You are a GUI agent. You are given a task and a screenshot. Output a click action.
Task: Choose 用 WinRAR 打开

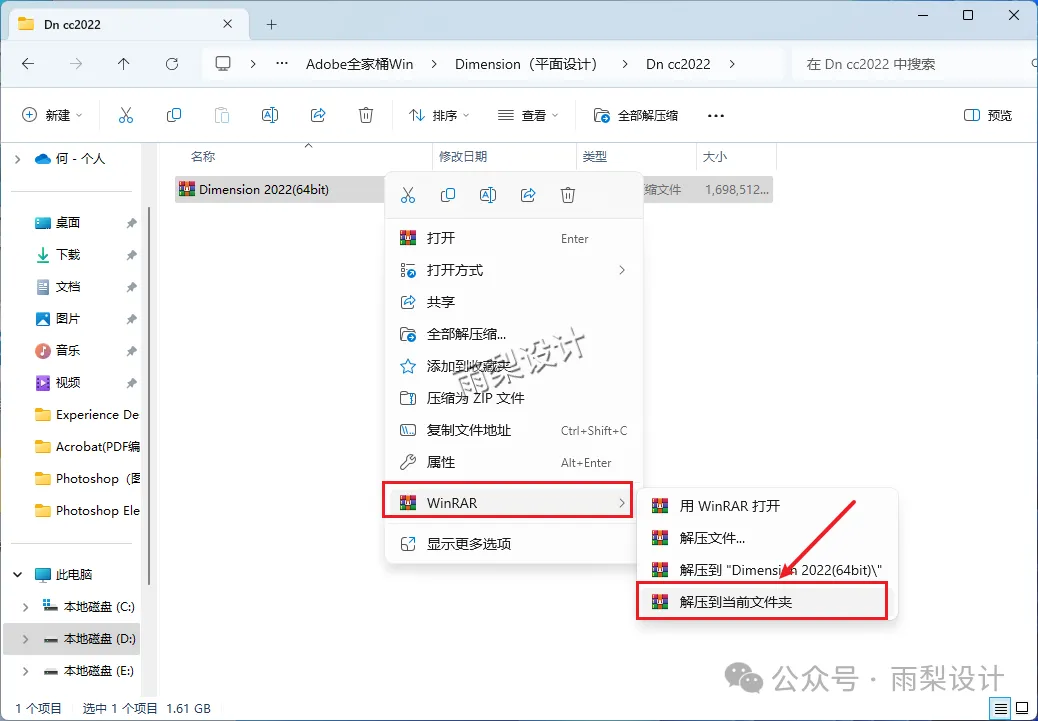pos(767,506)
